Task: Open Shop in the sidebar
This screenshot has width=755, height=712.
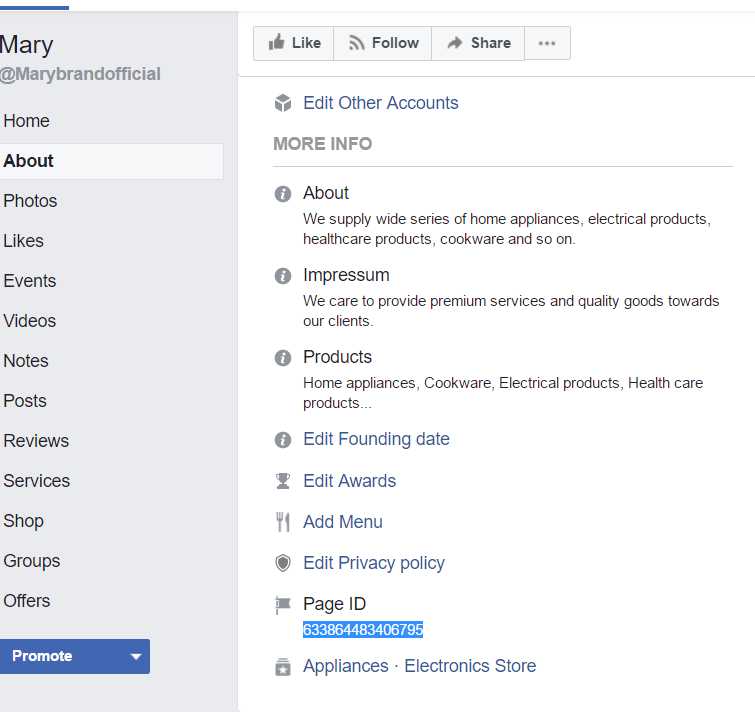Action: 23,521
